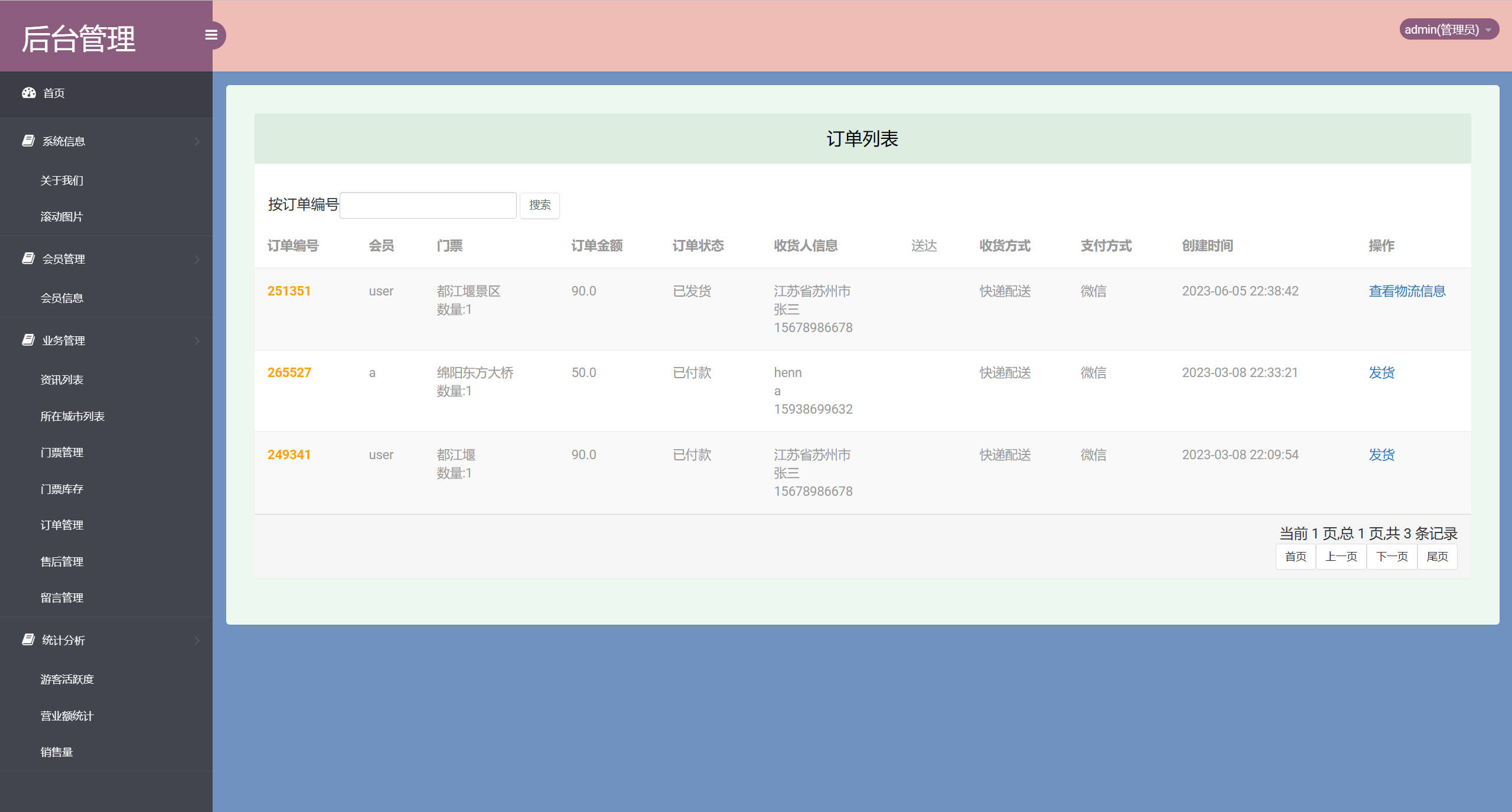Jump to 尾页 last page

click(x=1437, y=556)
